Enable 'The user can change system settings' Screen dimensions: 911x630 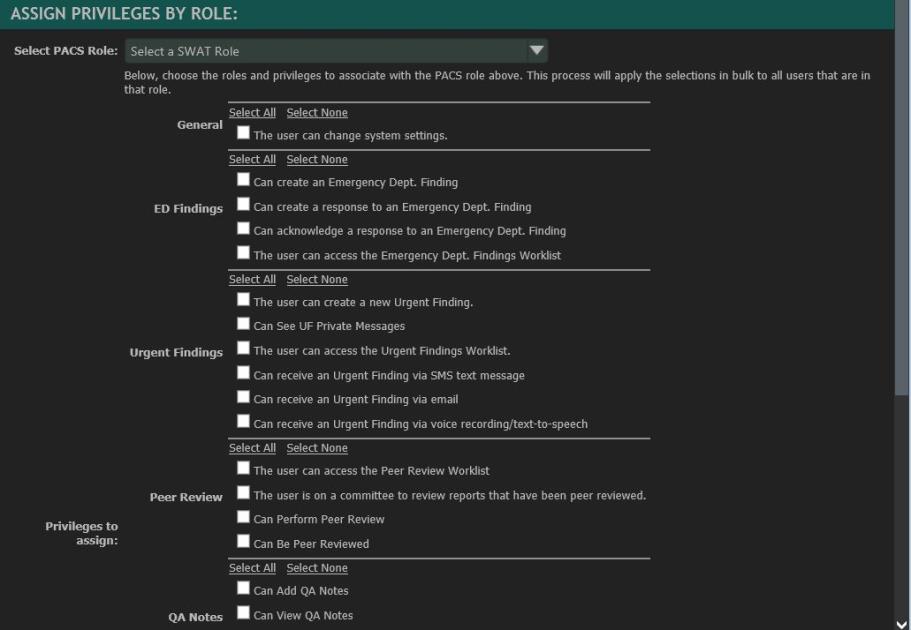click(x=241, y=134)
